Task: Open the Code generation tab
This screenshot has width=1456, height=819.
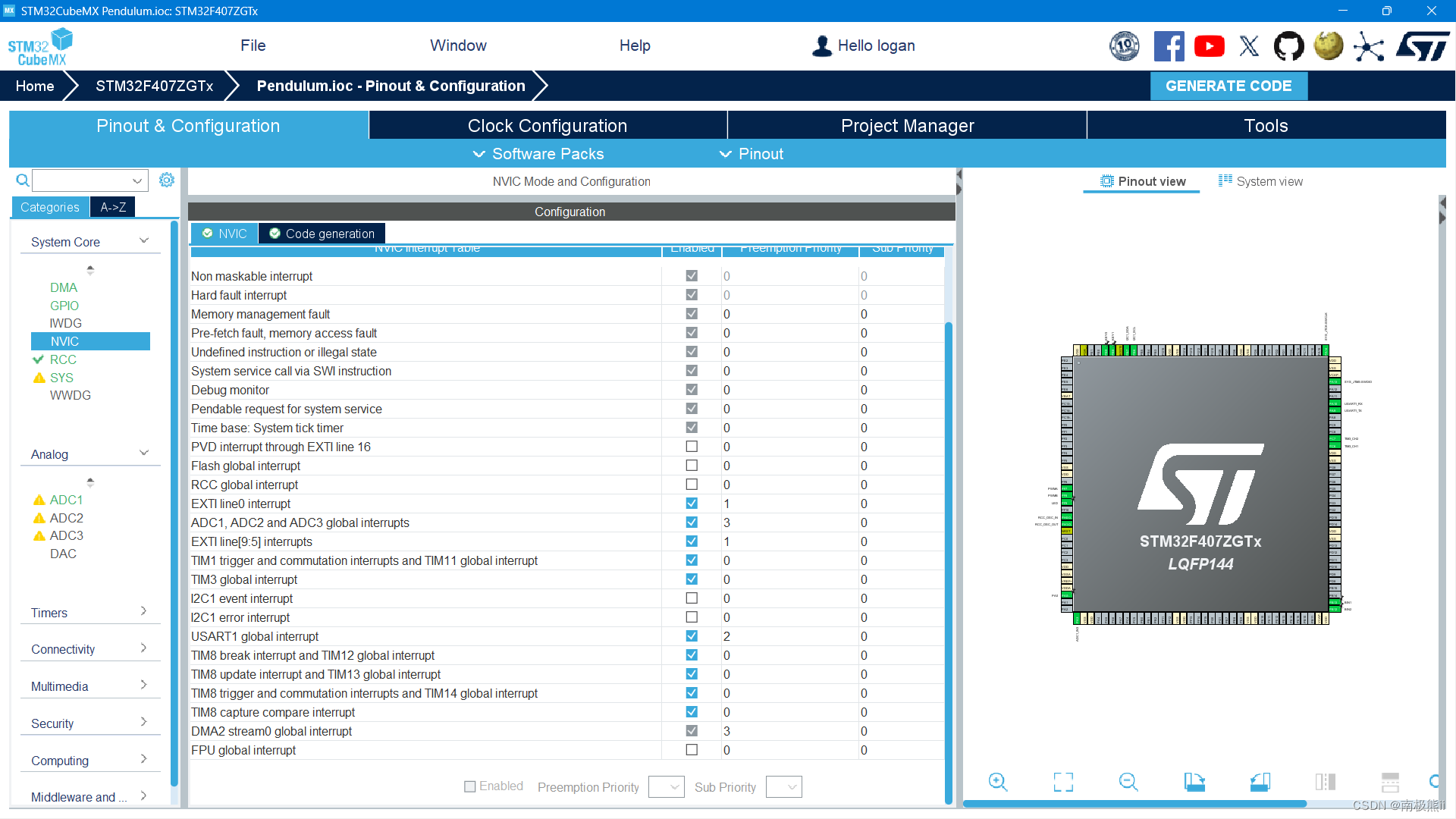Action: [322, 234]
